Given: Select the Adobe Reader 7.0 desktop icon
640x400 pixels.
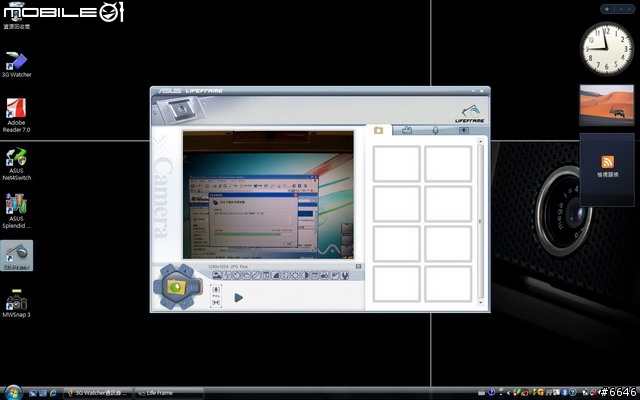Looking at the screenshot, I should click(16, 116).
